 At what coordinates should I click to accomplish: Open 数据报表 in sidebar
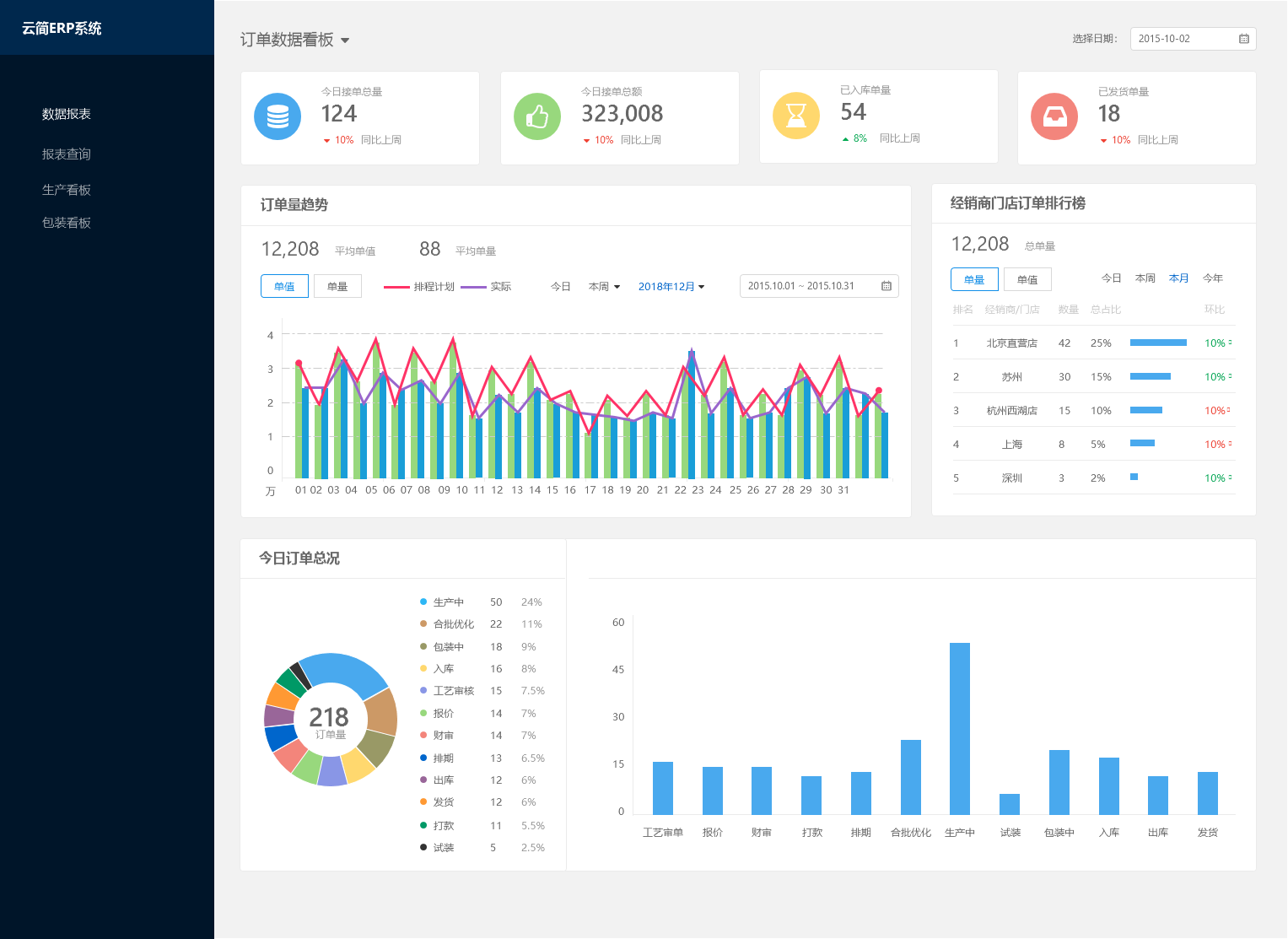(67, 114)
